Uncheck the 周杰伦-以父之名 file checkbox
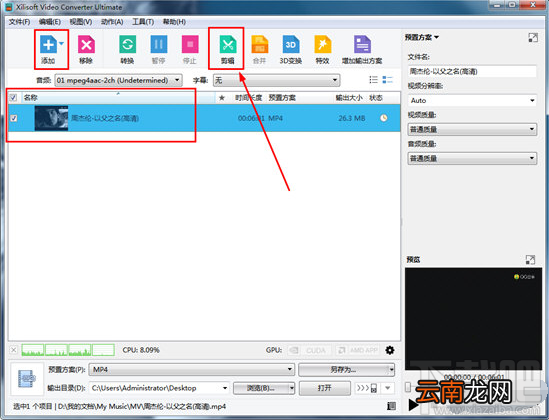Screen dimensions: 549x420 point(14,118)
